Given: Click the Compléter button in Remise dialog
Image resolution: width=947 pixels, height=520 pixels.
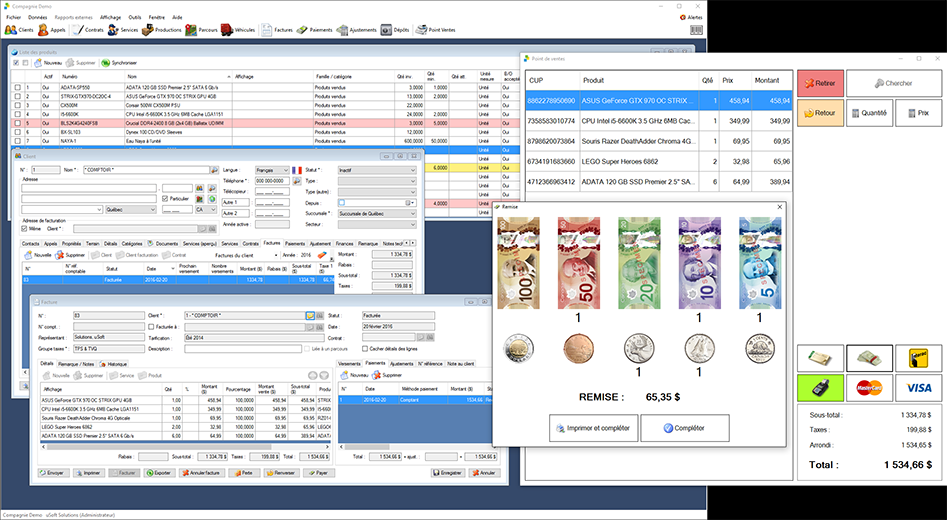Looking at the screenshot, I should point(685,428).
